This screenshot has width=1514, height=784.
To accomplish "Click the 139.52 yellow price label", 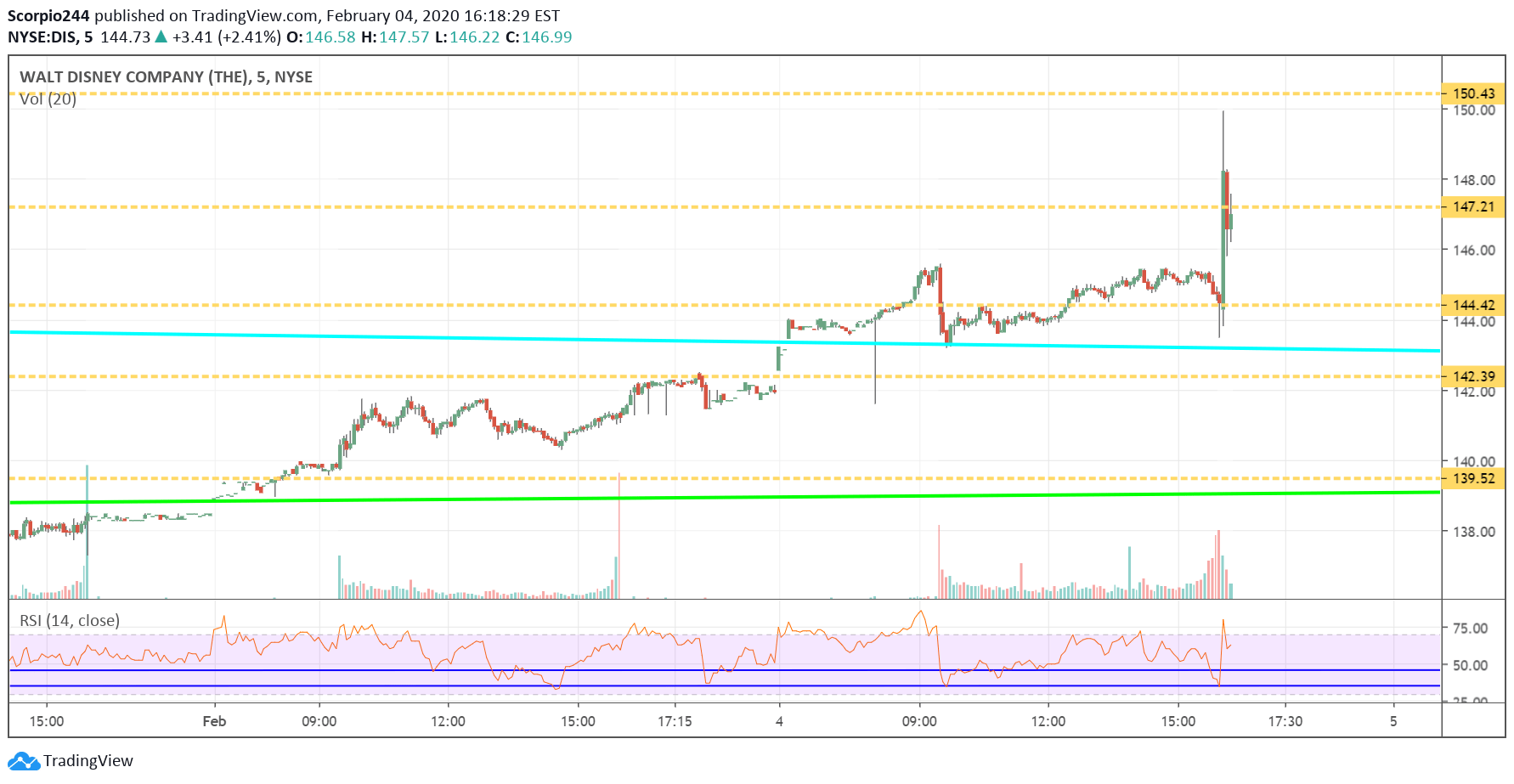I will click(1474, 478).
